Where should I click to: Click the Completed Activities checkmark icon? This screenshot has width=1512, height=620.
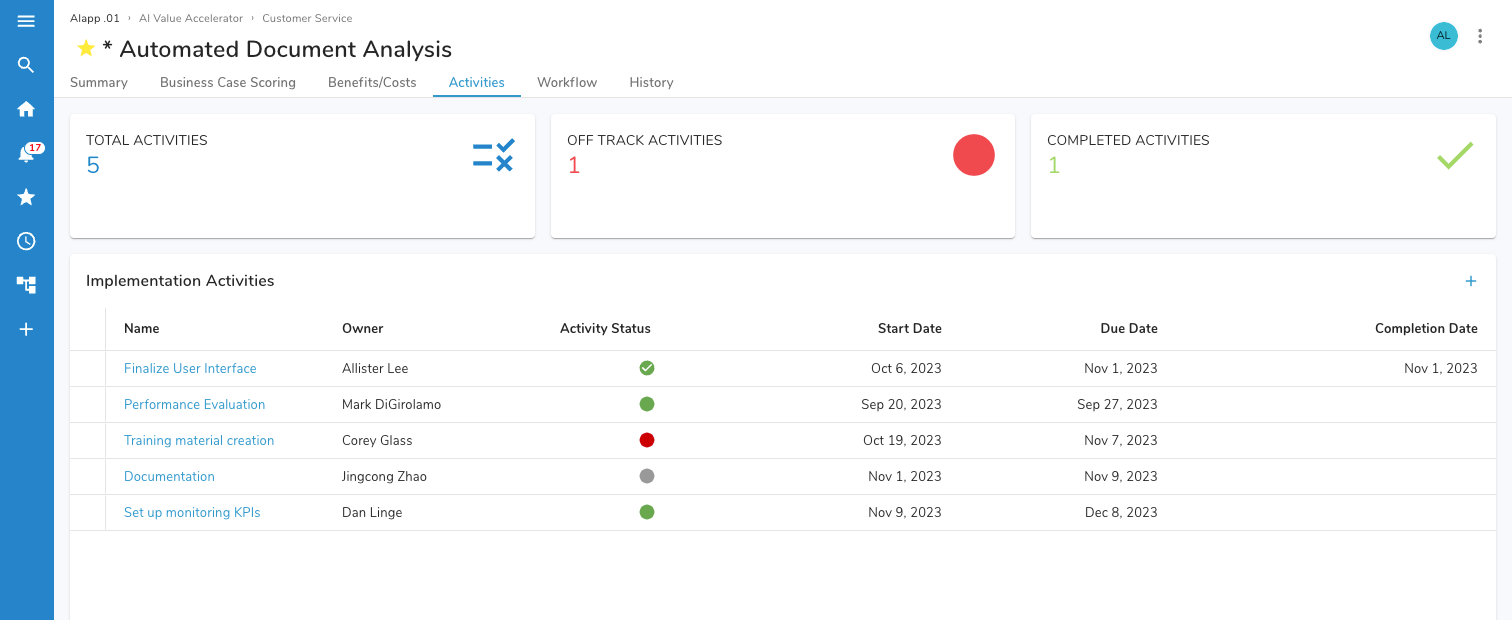coord(1455,155)
